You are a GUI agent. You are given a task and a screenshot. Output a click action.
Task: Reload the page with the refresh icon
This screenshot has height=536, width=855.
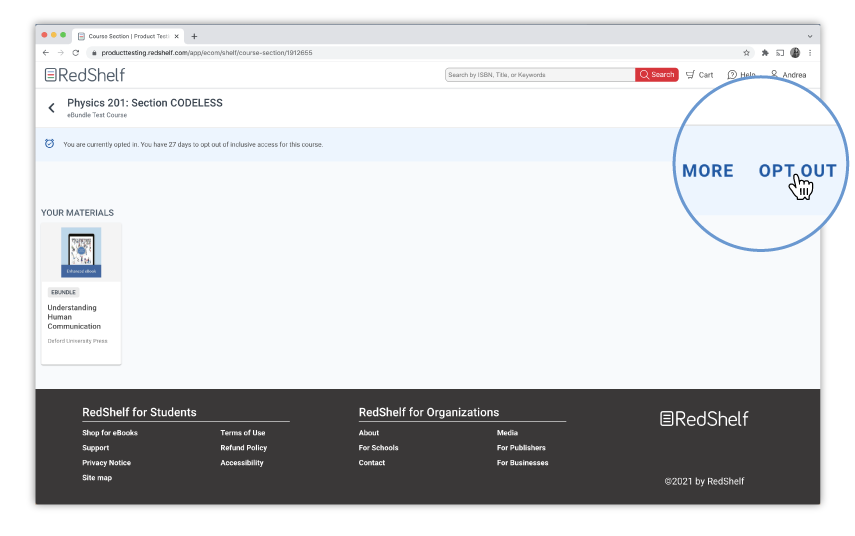(76, 53)
